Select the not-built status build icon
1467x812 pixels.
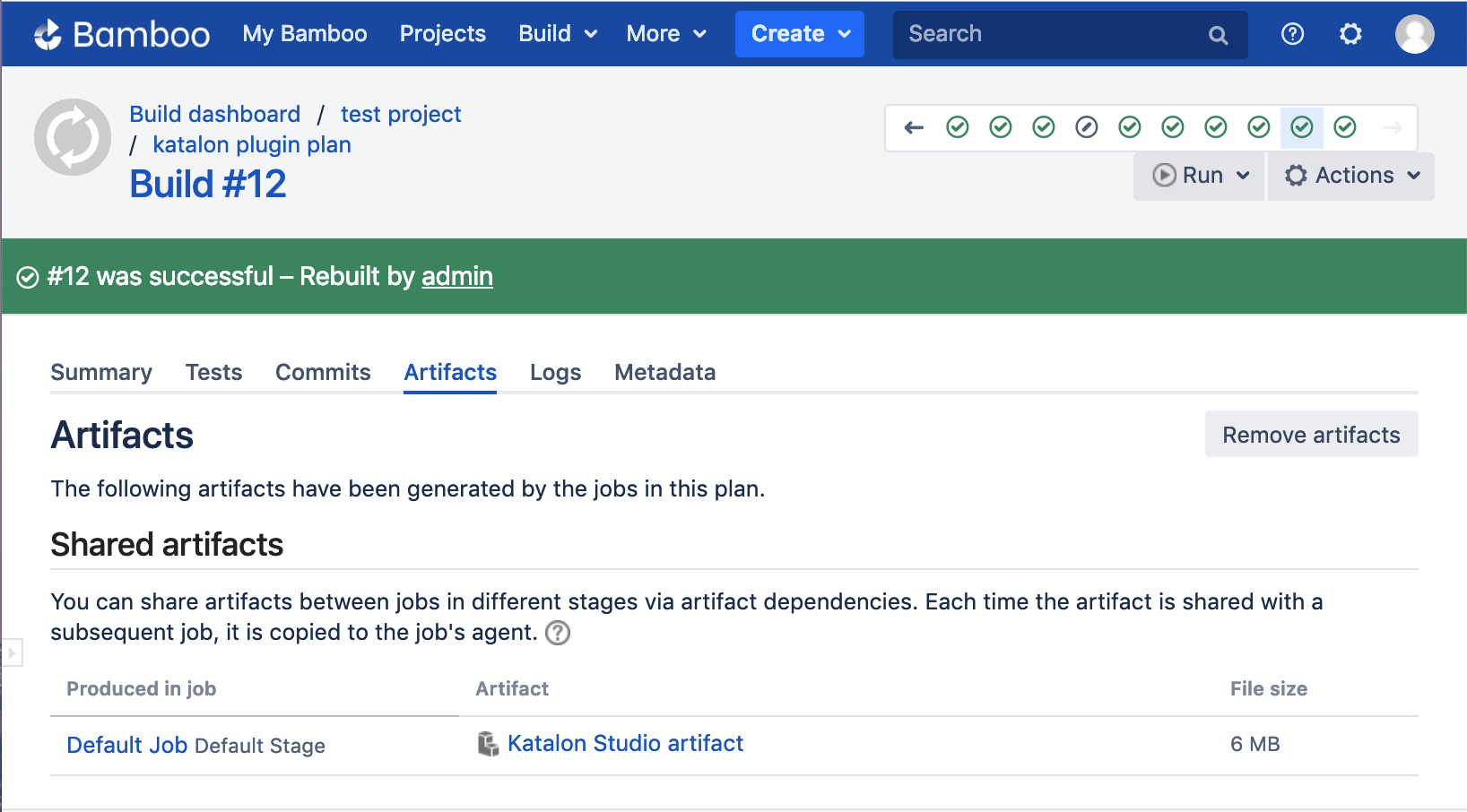[1086, 127]
